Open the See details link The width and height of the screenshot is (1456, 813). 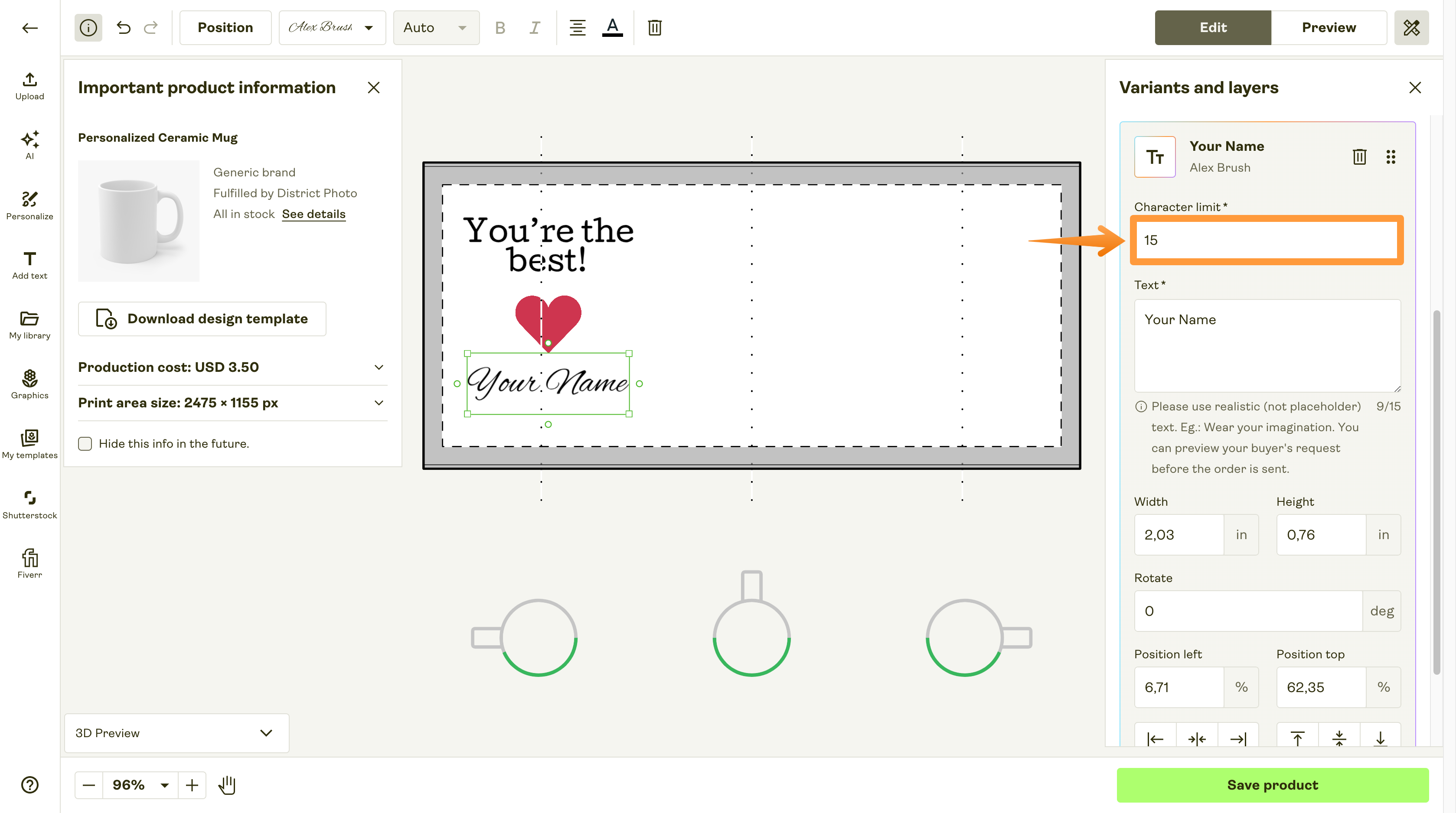[x=313, y=214]
